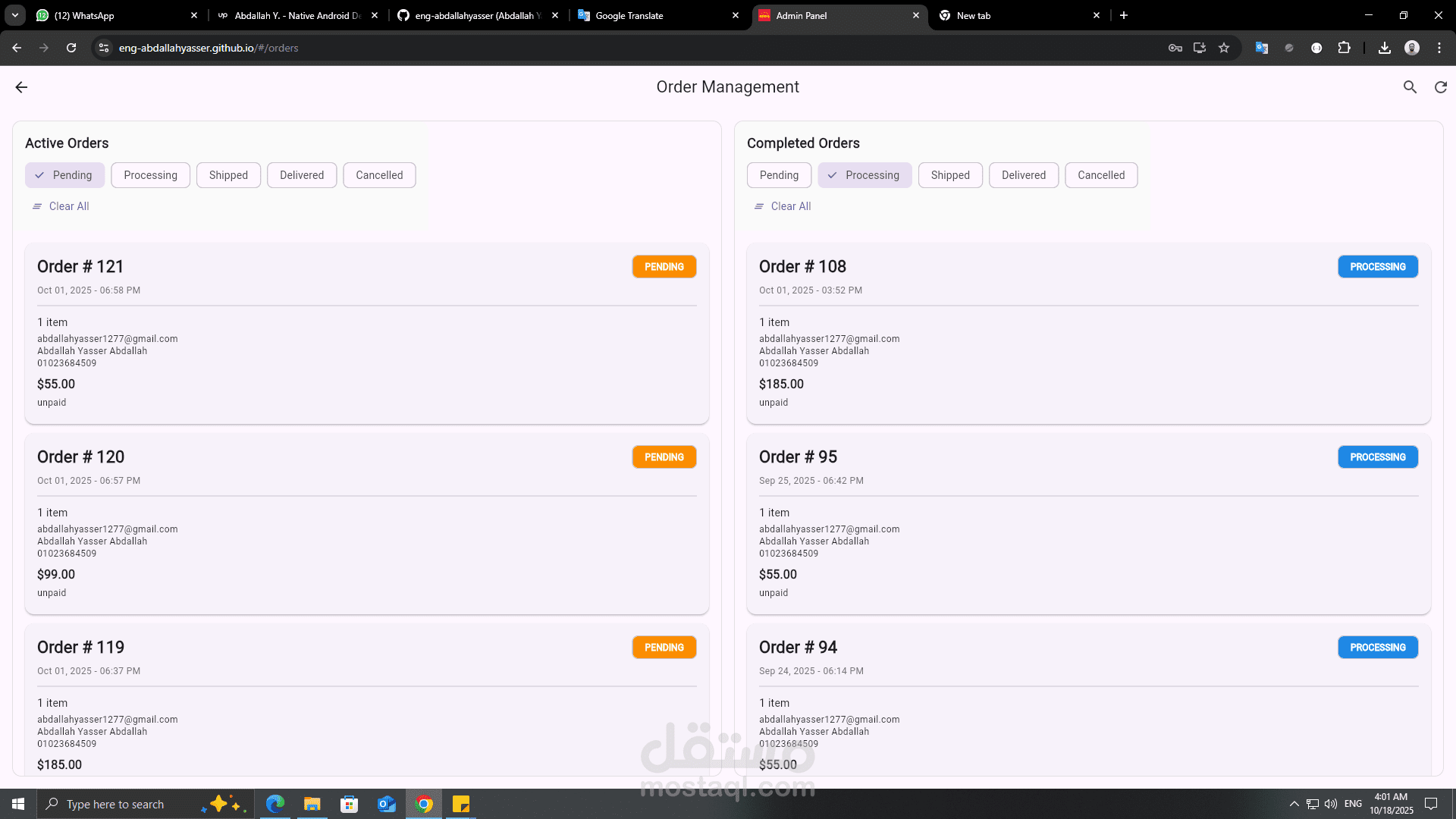Expand hidden system tray icons

pos(1294,804)
